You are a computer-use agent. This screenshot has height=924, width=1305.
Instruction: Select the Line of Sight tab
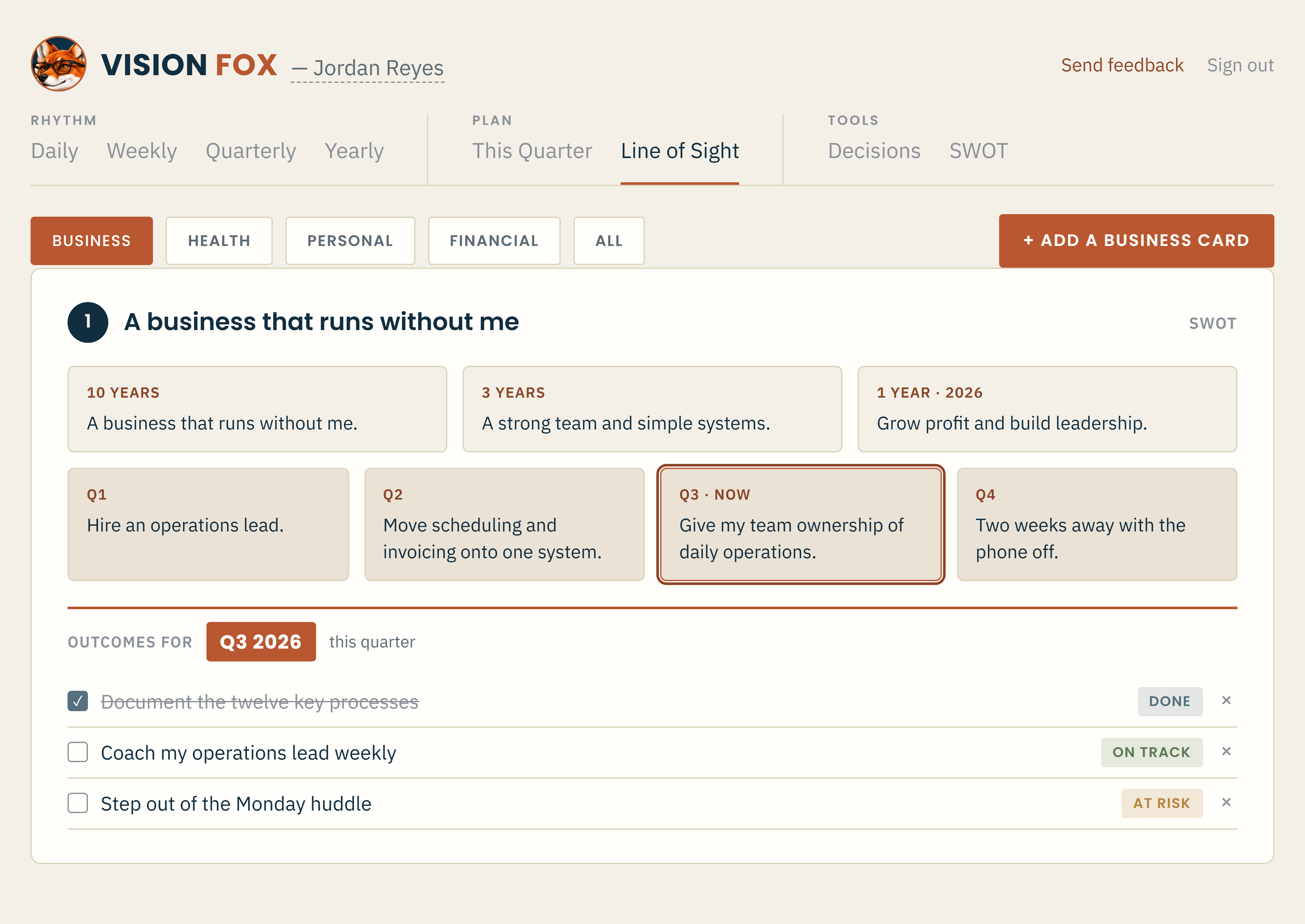click(x=680, y=151)
